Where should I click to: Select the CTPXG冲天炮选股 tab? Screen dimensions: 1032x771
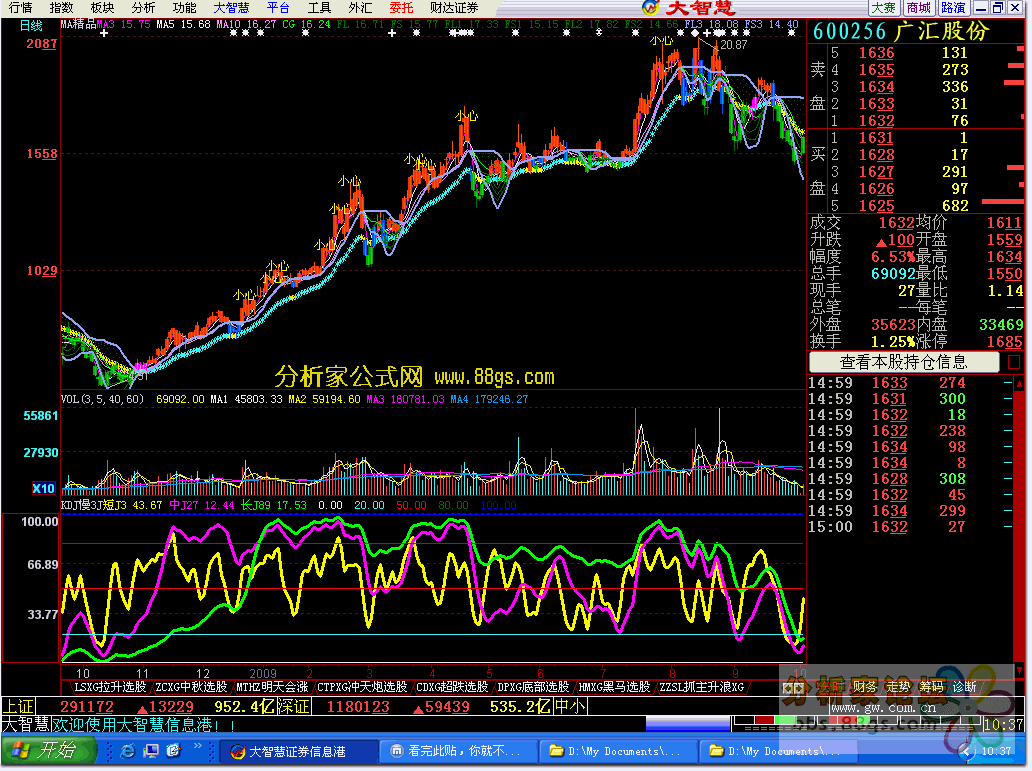[362, 687]
